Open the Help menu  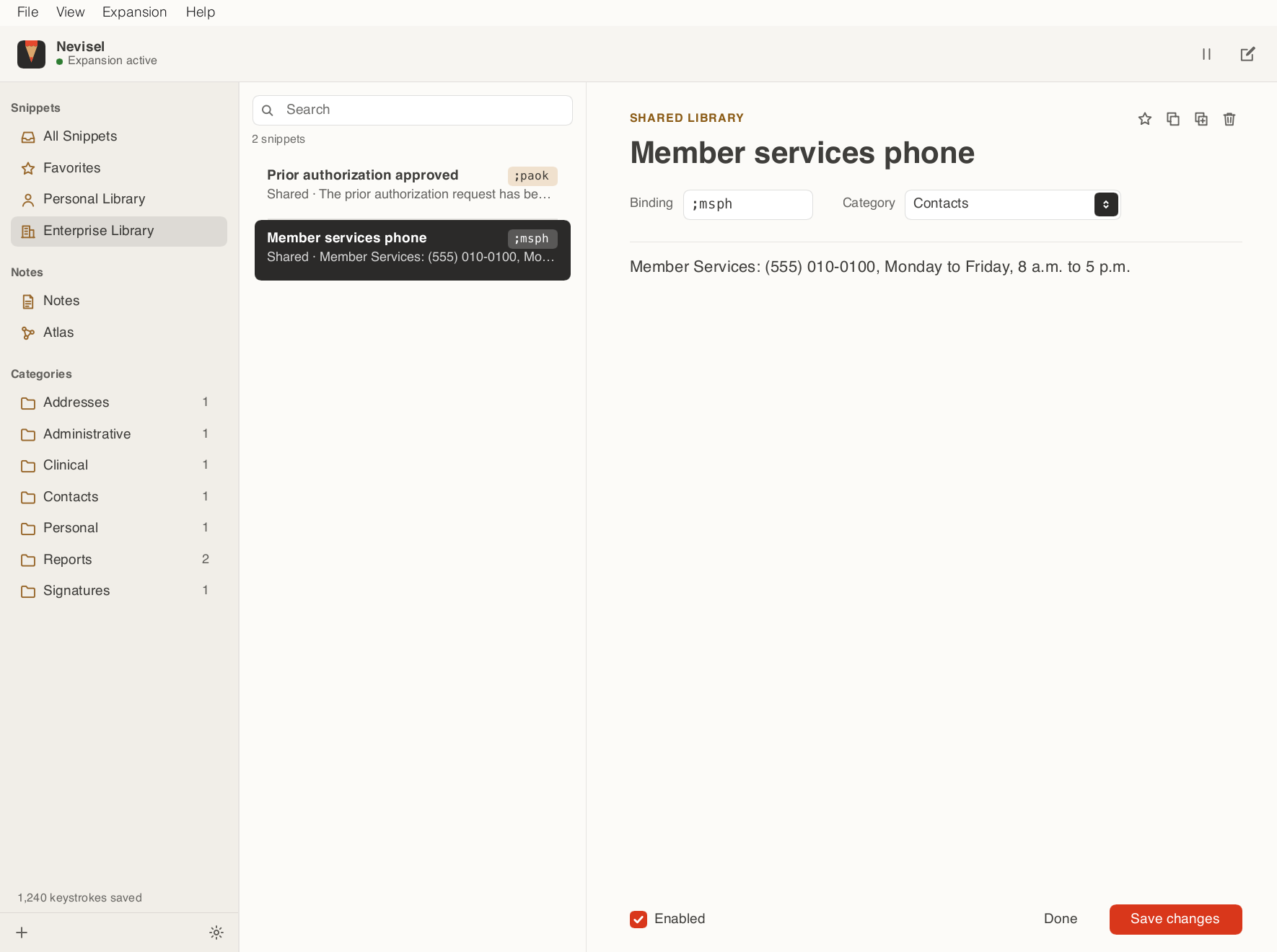201,12
